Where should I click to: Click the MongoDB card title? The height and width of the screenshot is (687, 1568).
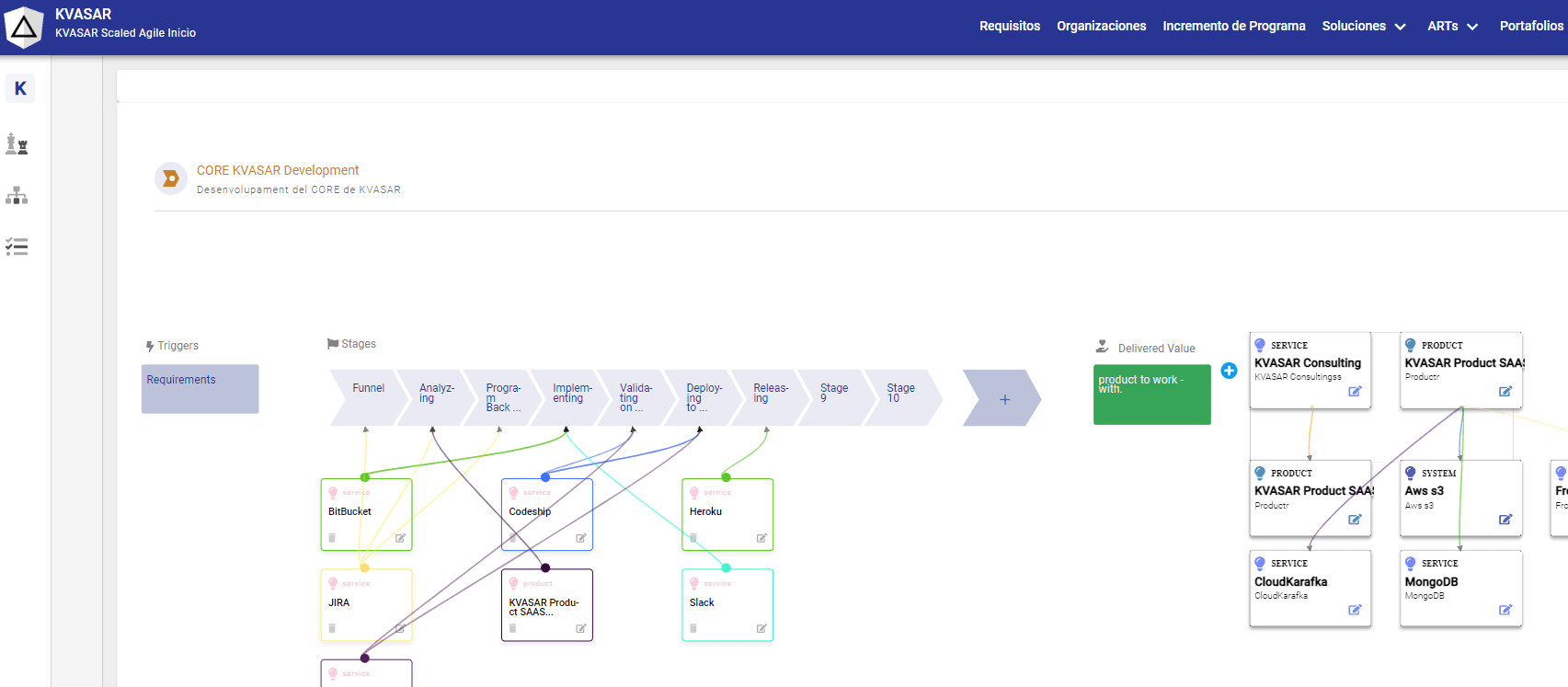click(1431, 582)
